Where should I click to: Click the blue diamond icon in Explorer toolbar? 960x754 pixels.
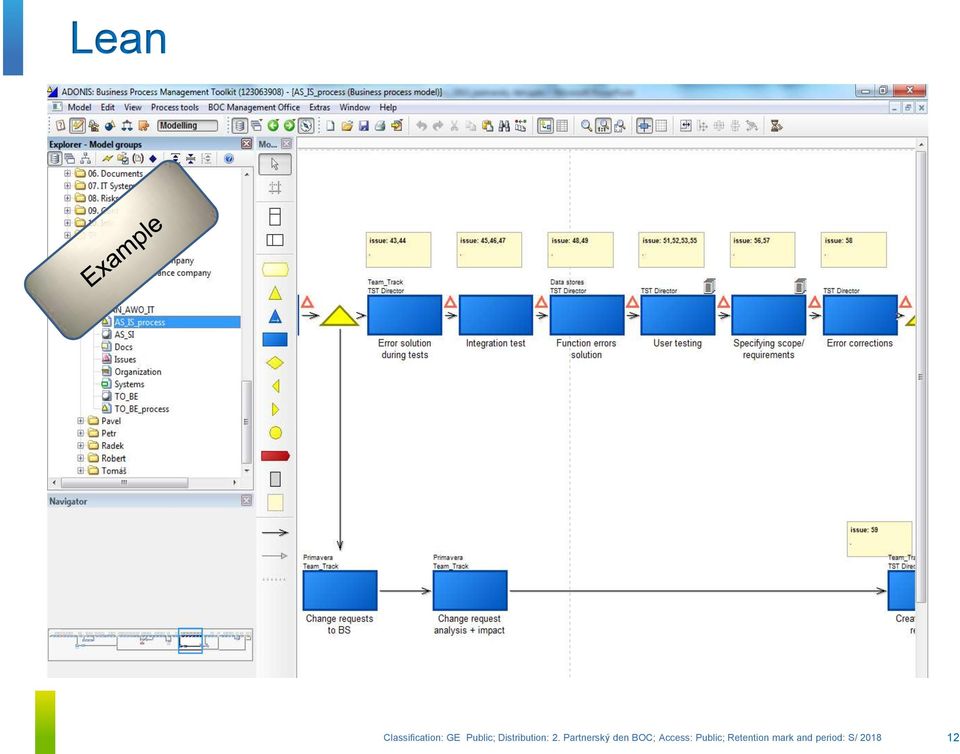coord(152,159)
